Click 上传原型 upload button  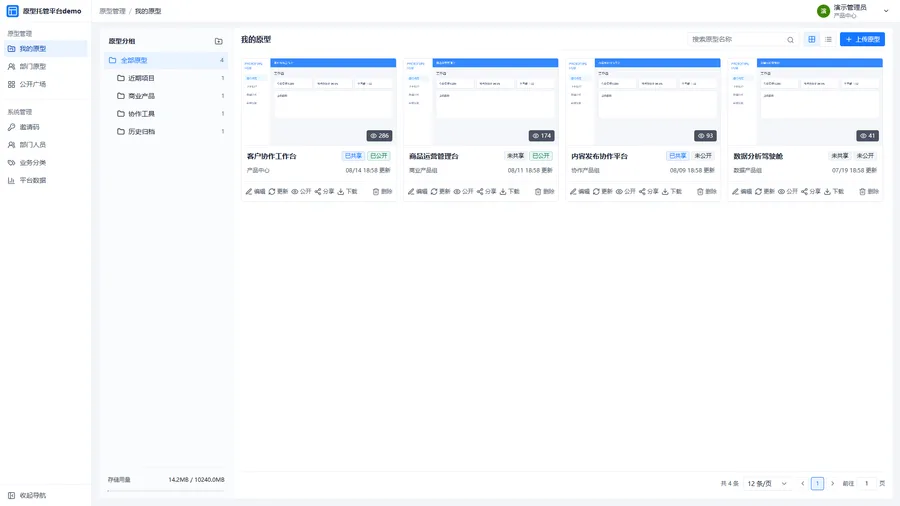(862, 39)
